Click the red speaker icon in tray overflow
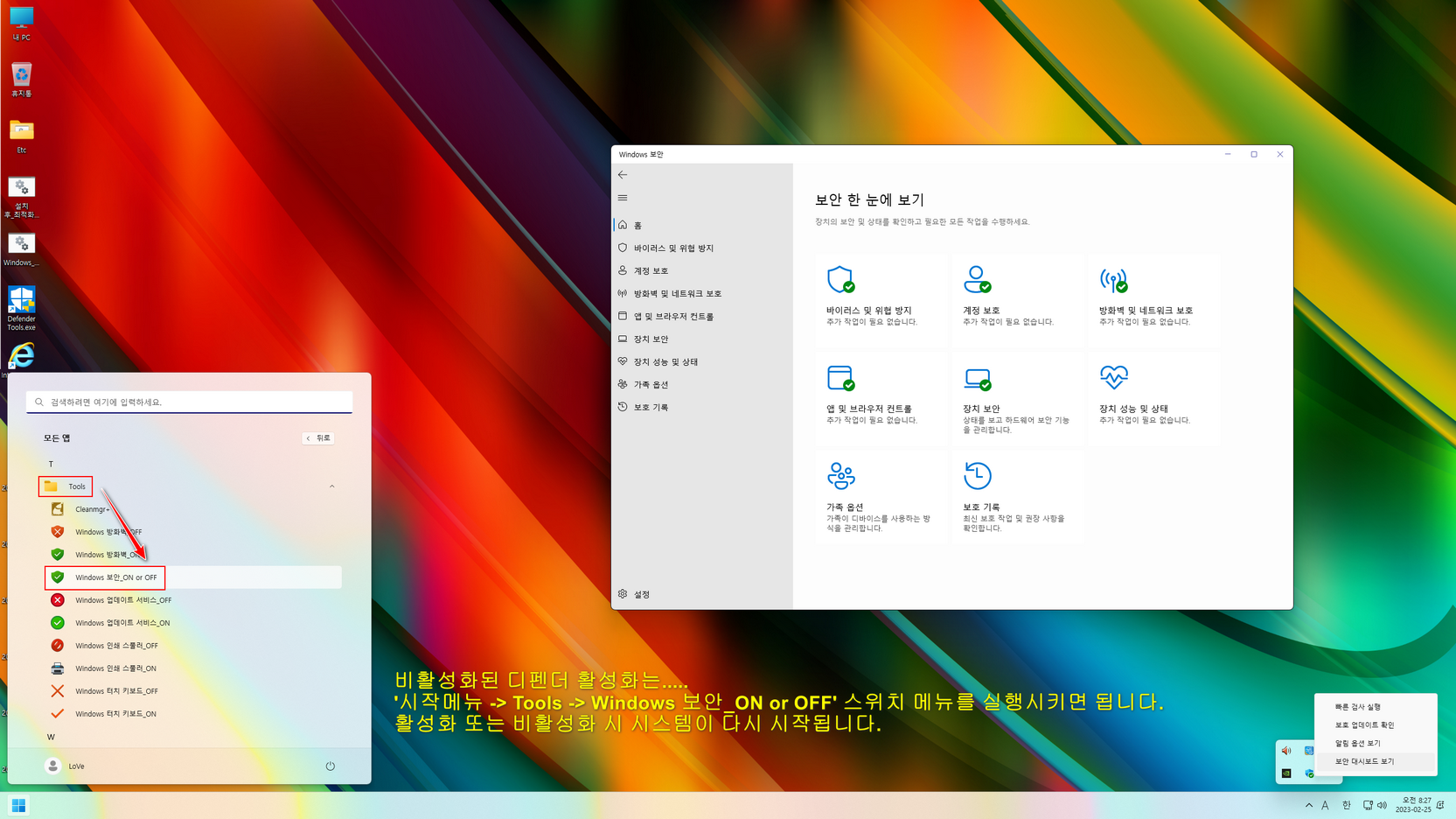1456x819 pixels. pos(1286,751)
